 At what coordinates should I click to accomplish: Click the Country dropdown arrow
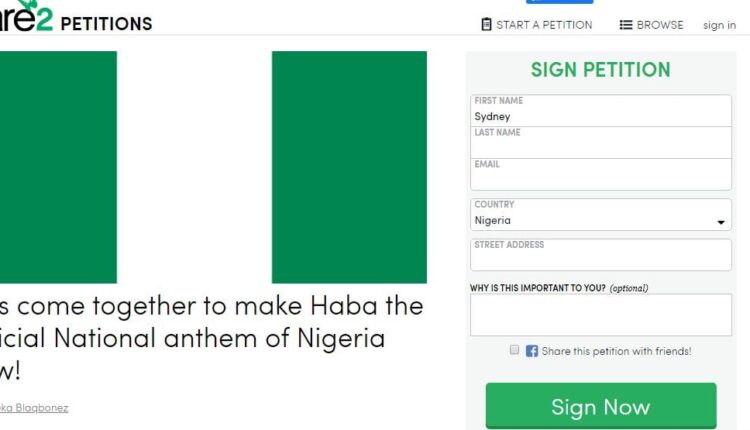(722, 222)
